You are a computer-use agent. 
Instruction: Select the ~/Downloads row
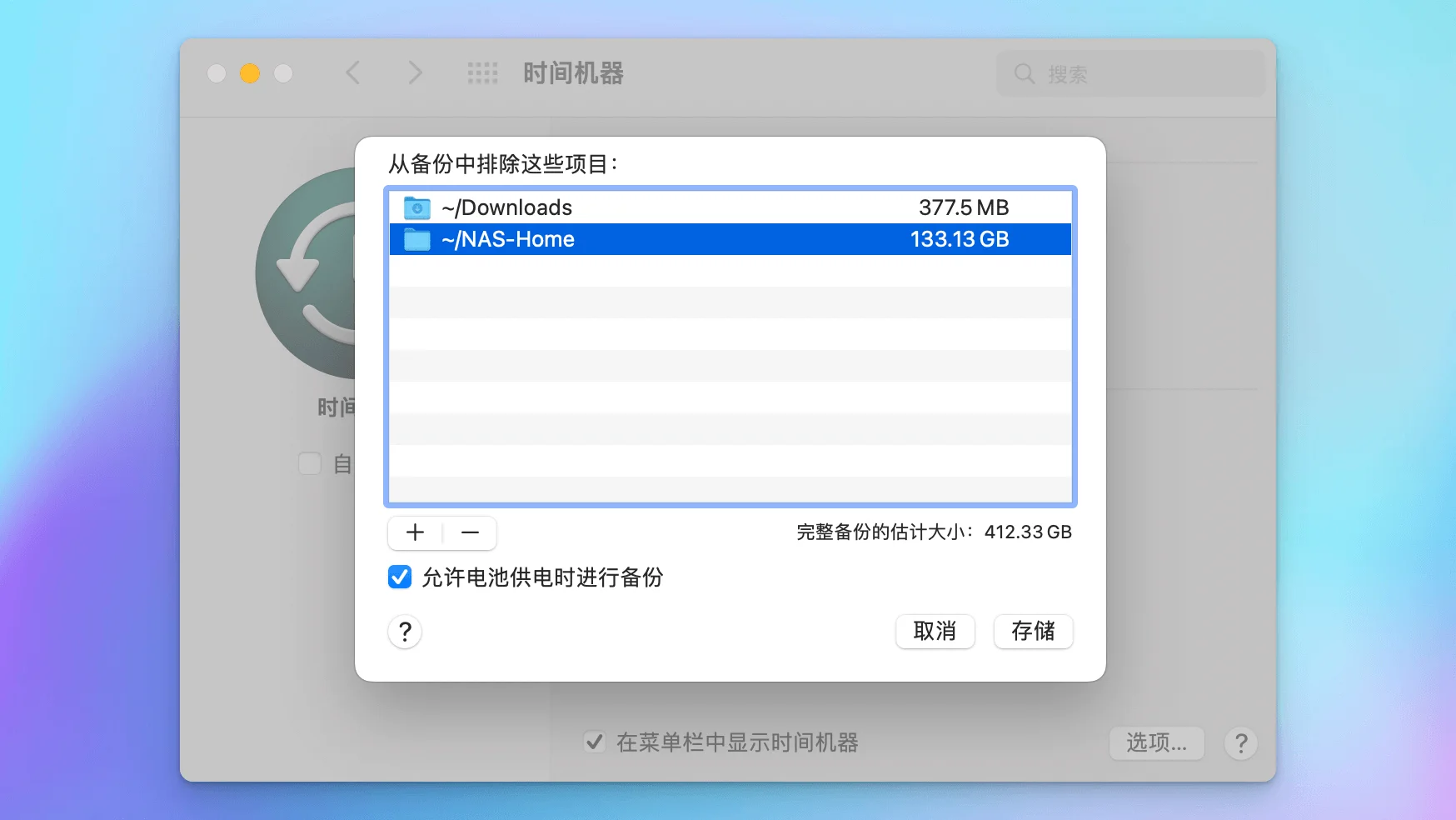730,207
